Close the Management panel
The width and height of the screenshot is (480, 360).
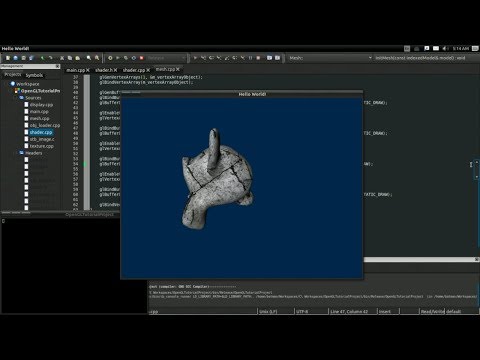coord(57,66)
